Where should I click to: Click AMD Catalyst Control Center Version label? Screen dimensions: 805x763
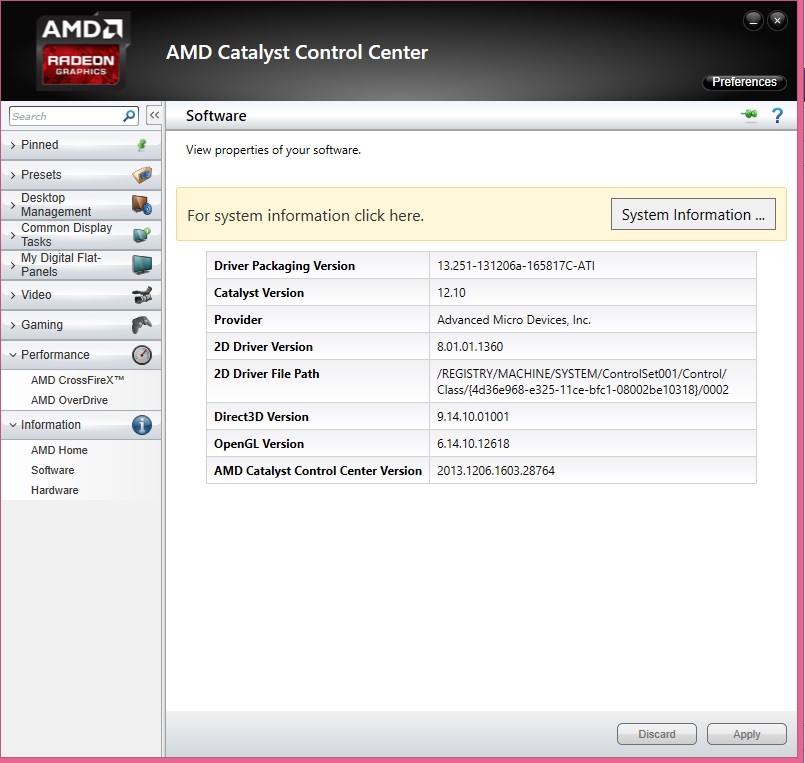pos(318,470)
